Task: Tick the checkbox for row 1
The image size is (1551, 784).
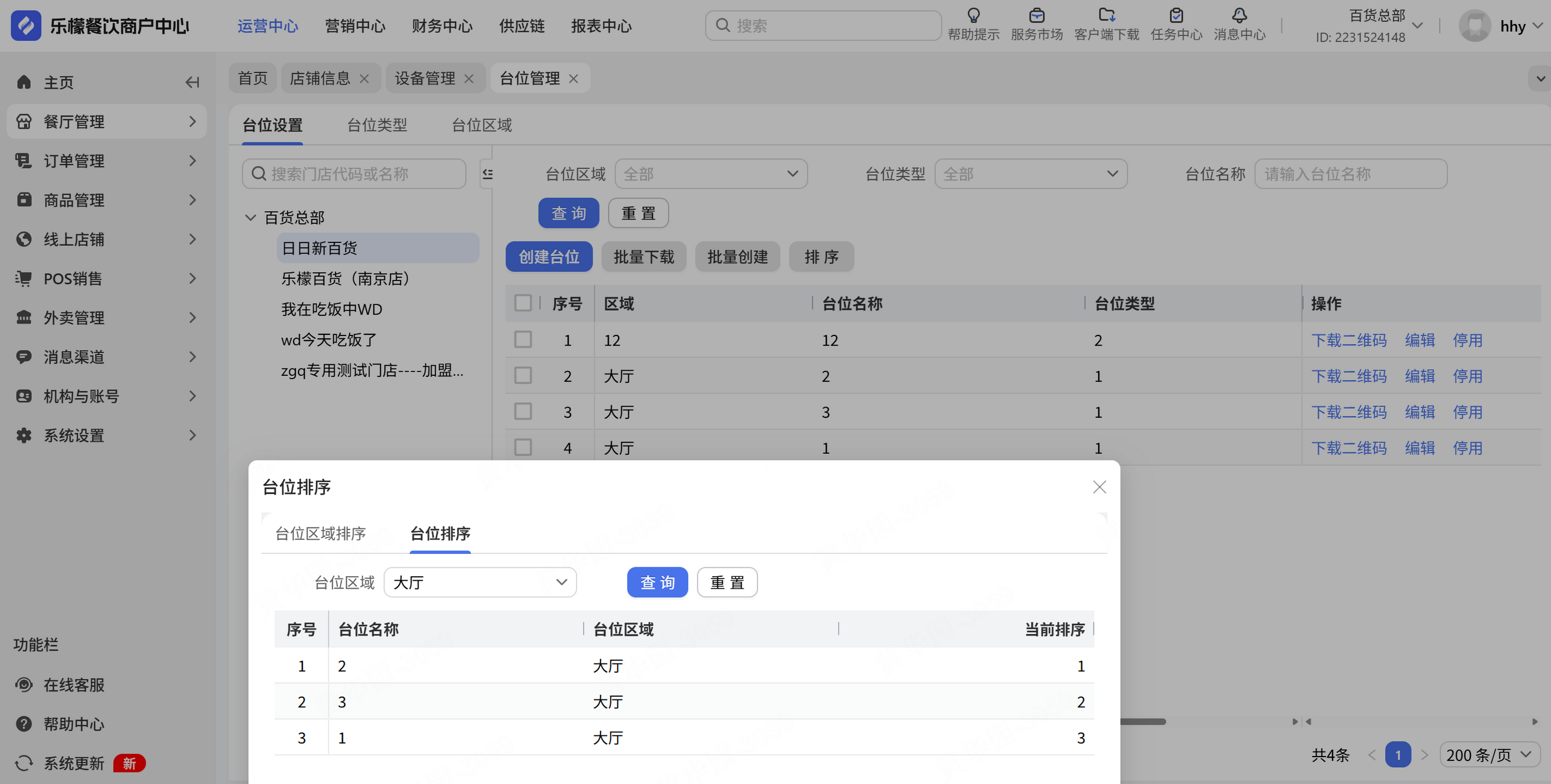Action: 523,340
